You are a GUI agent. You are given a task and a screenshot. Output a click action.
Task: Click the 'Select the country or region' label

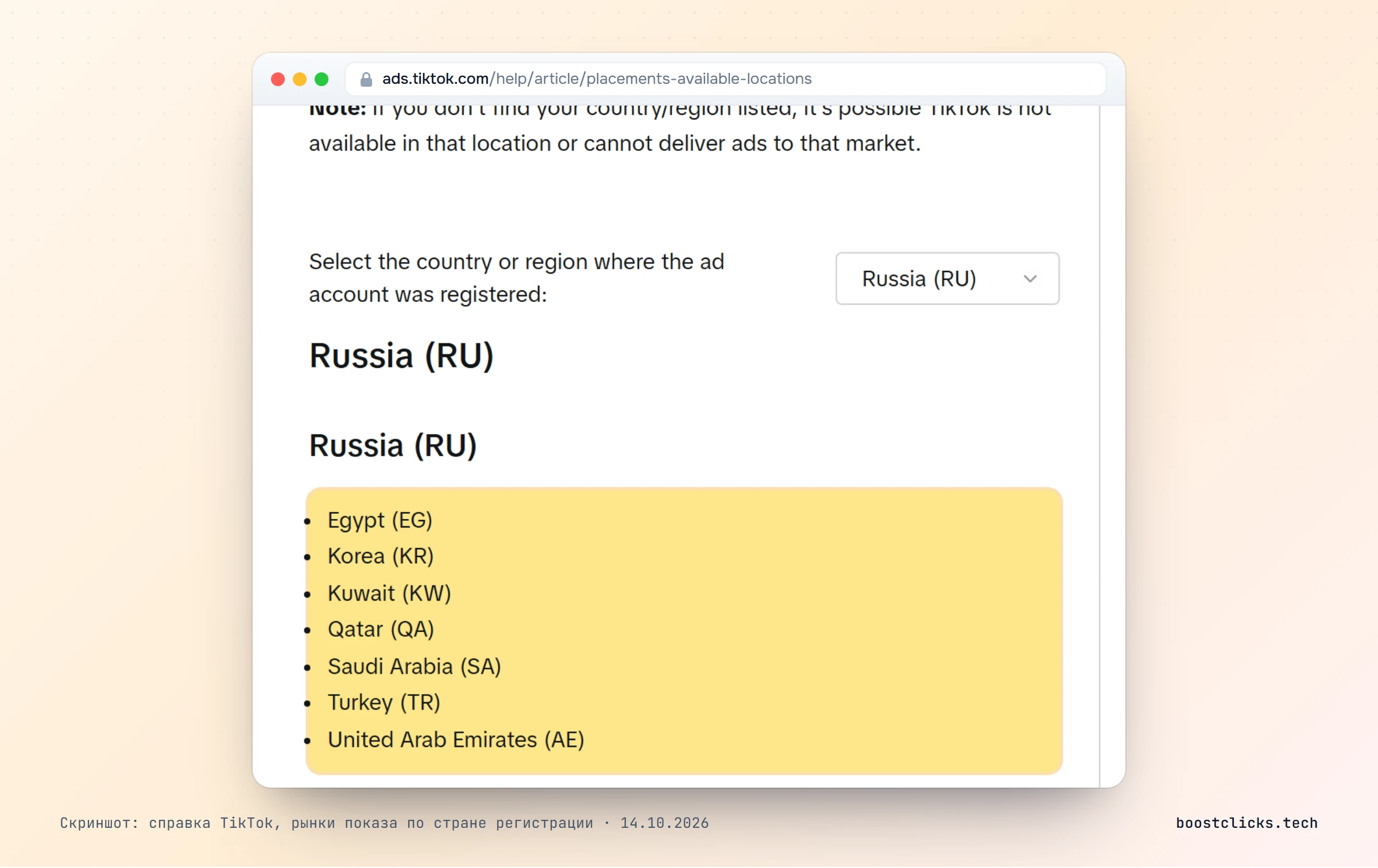pyautogui.click(x=517, y=278)
